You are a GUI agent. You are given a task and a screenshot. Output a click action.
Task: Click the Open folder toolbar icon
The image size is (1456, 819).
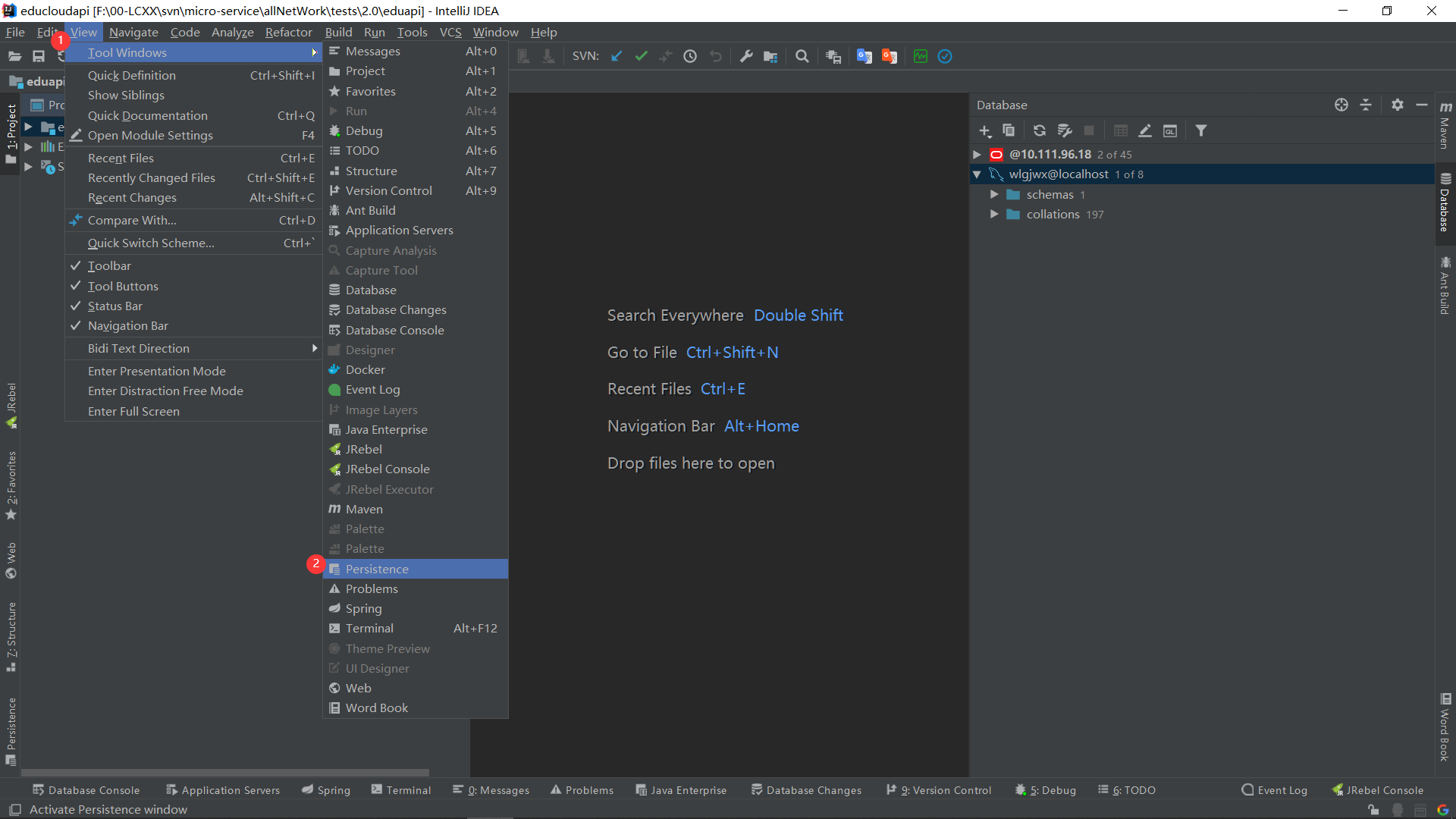click(14, 56)
